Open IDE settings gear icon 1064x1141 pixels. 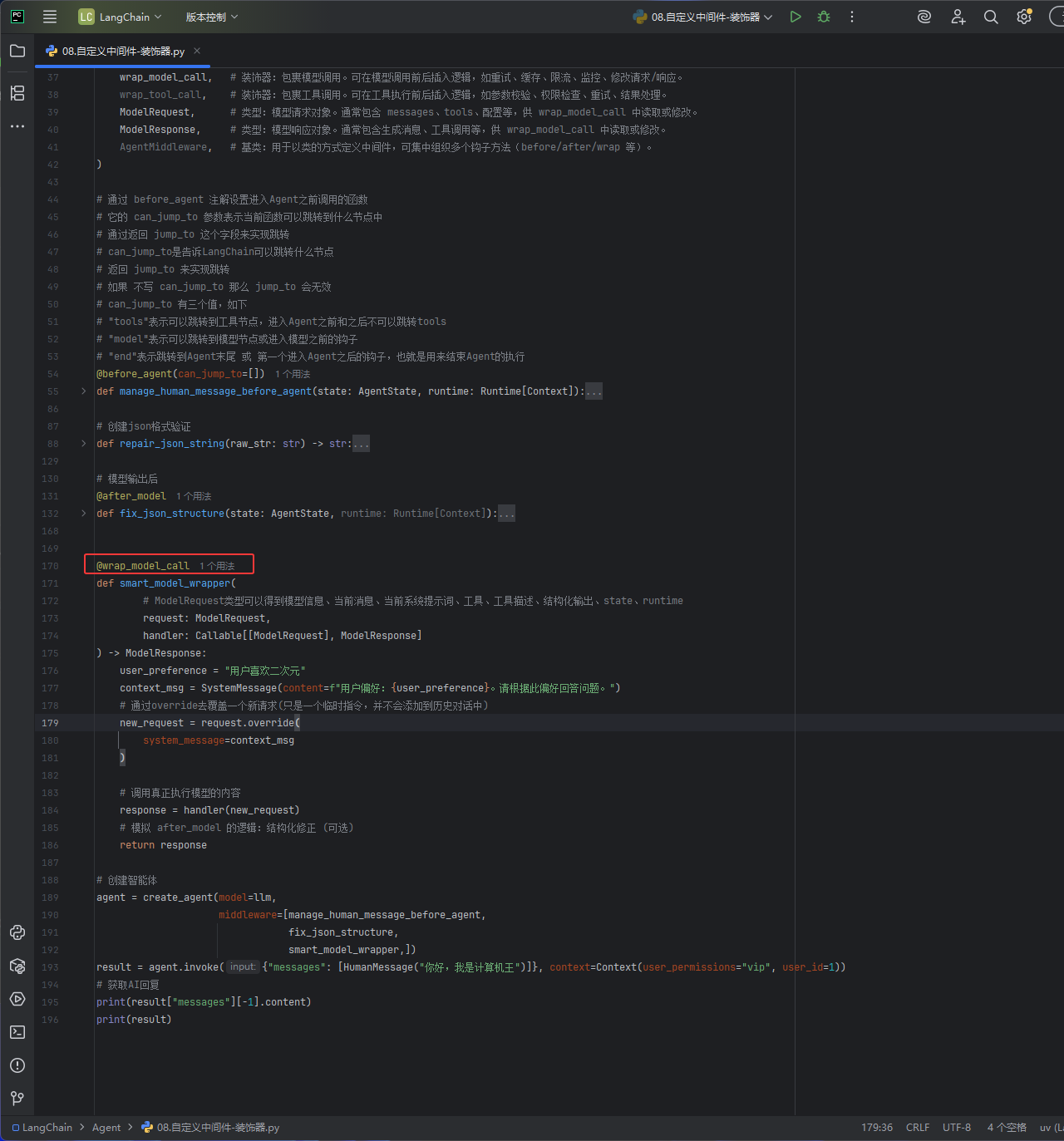(1024, 17)
